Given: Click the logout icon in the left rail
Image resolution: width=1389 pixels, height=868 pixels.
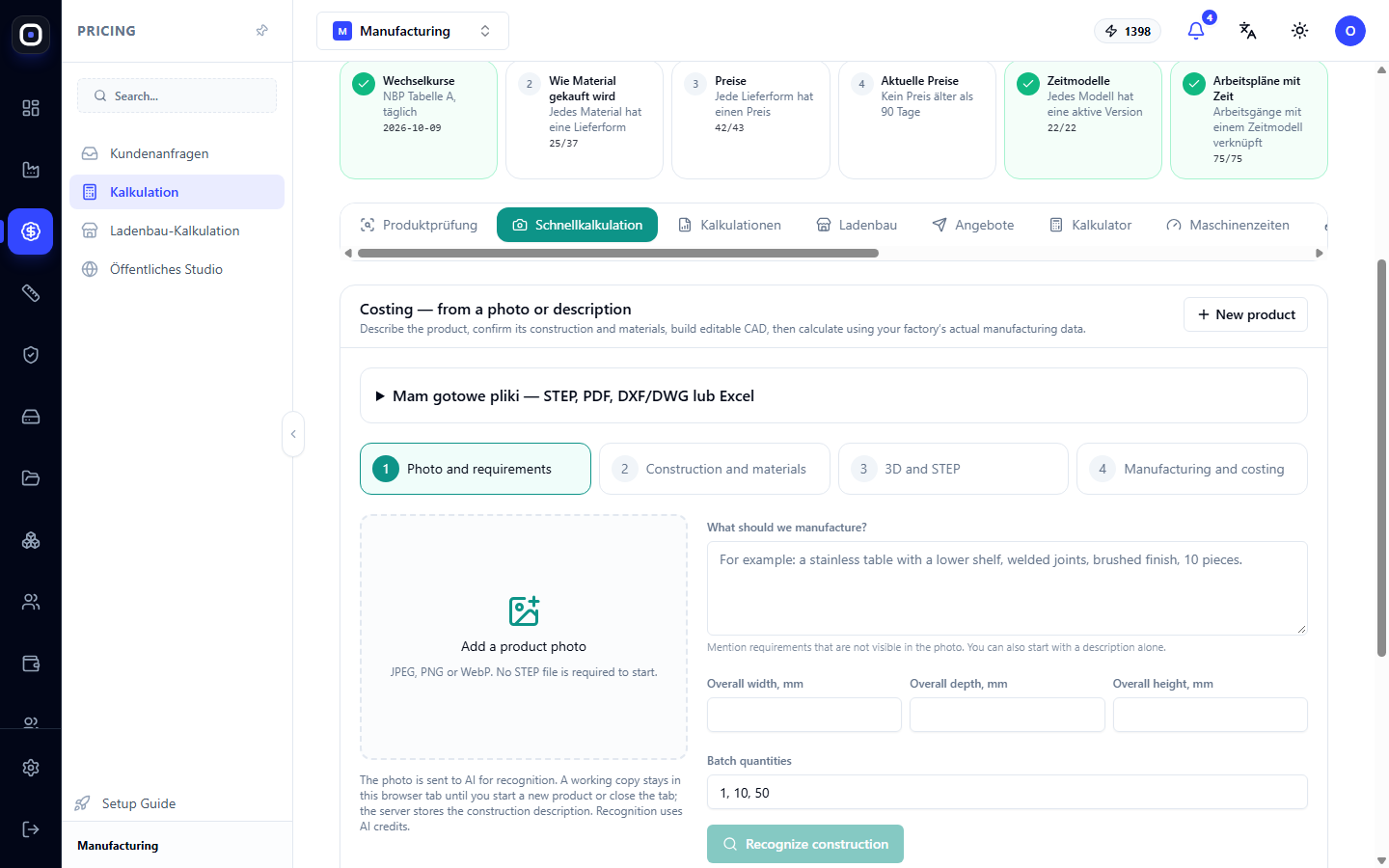Looking at the screenshot, I should tap(31, 829).
